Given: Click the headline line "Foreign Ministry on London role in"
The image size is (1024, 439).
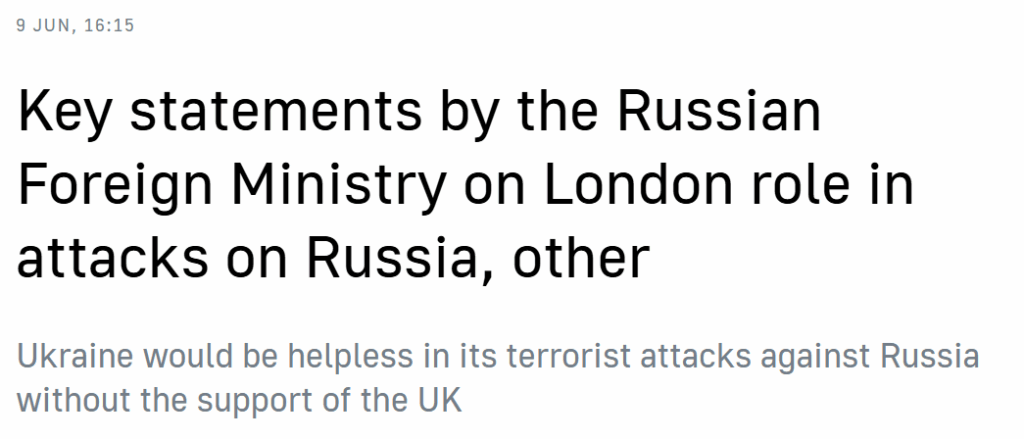Looking at the screenshot, I should (465, 188).
